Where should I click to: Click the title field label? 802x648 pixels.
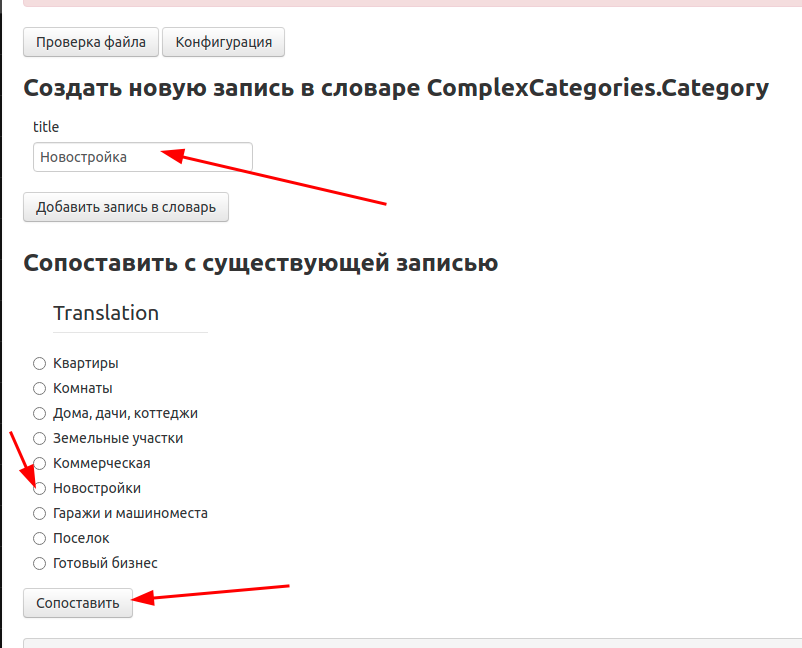click(x=46, y=127)
